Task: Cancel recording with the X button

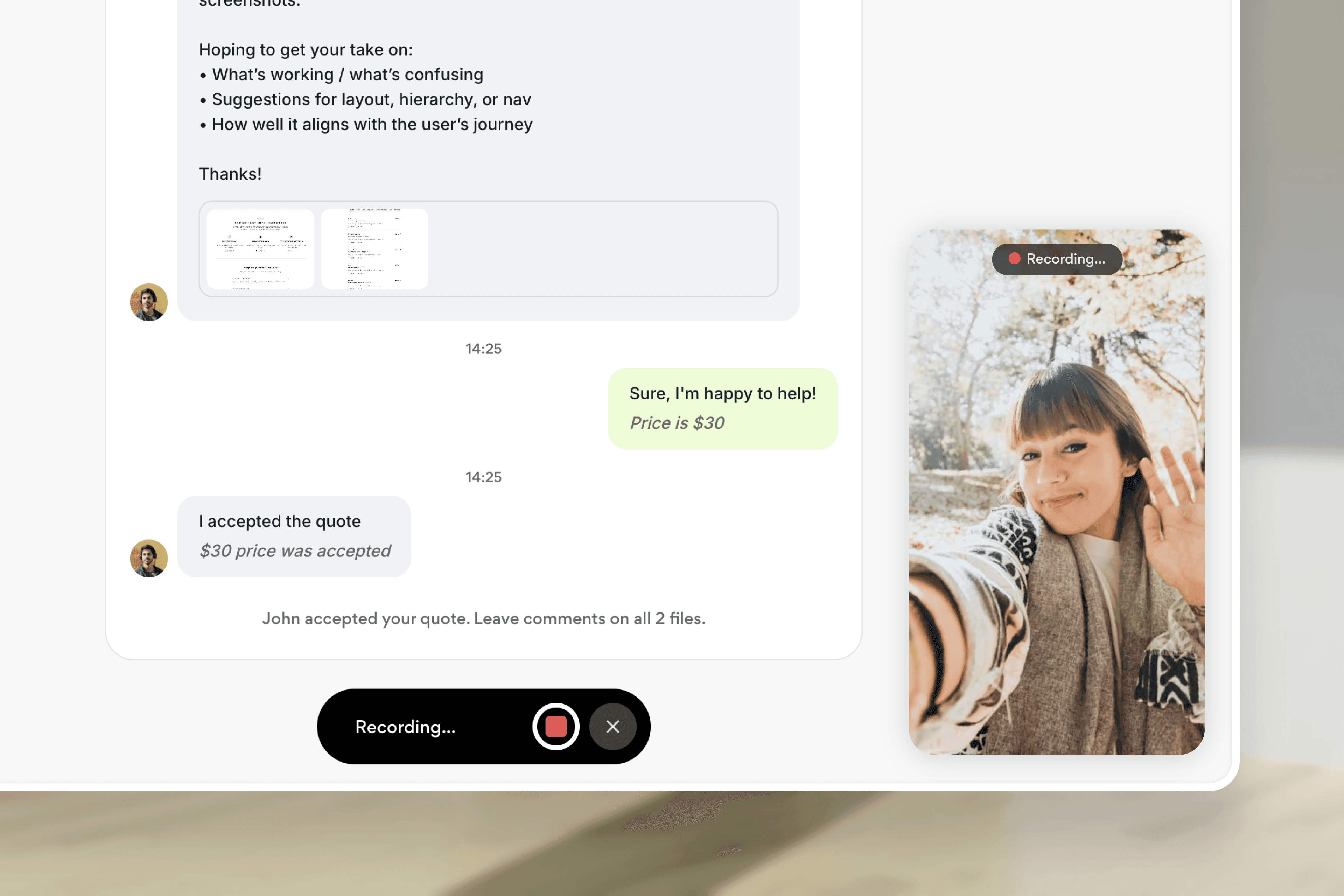Action: click(612, 726)
